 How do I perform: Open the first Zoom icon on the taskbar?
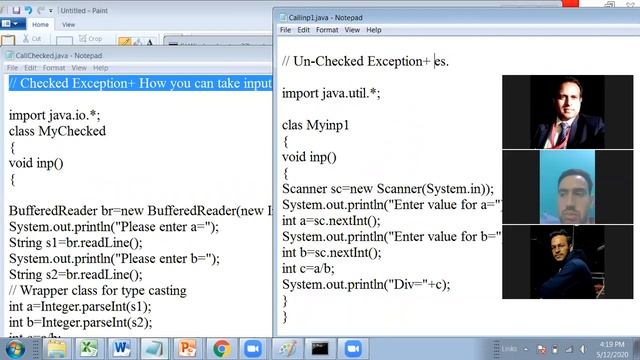pos(253,349)
